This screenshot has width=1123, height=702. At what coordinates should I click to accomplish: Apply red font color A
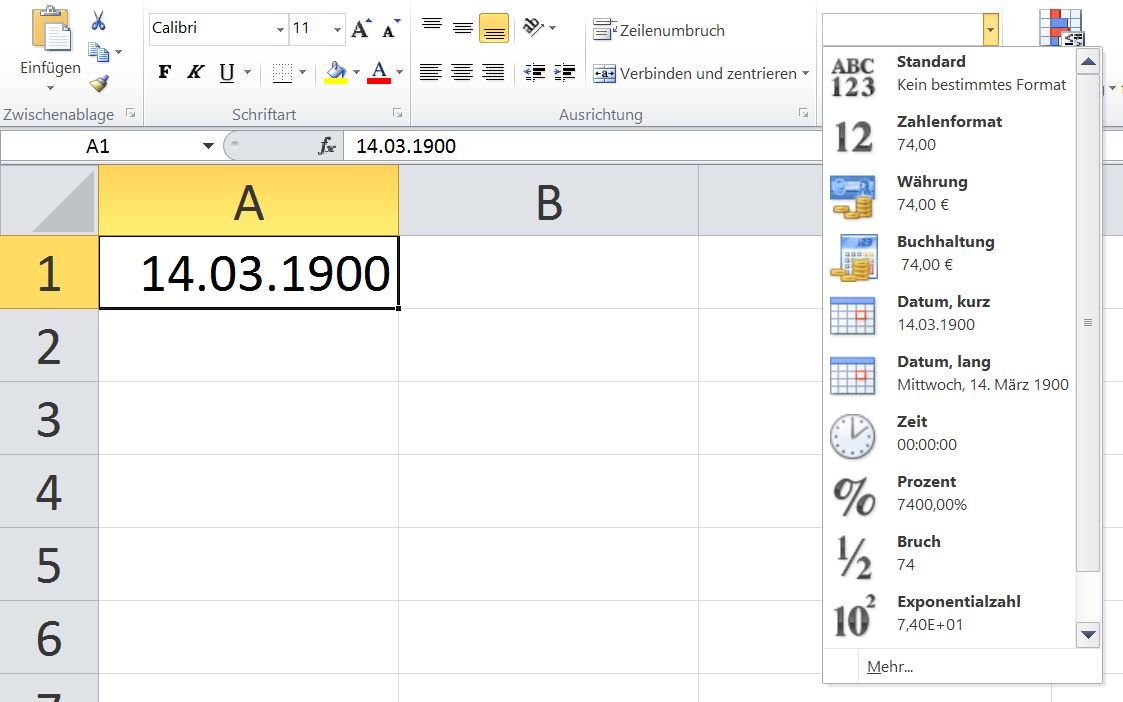point(379,72)
